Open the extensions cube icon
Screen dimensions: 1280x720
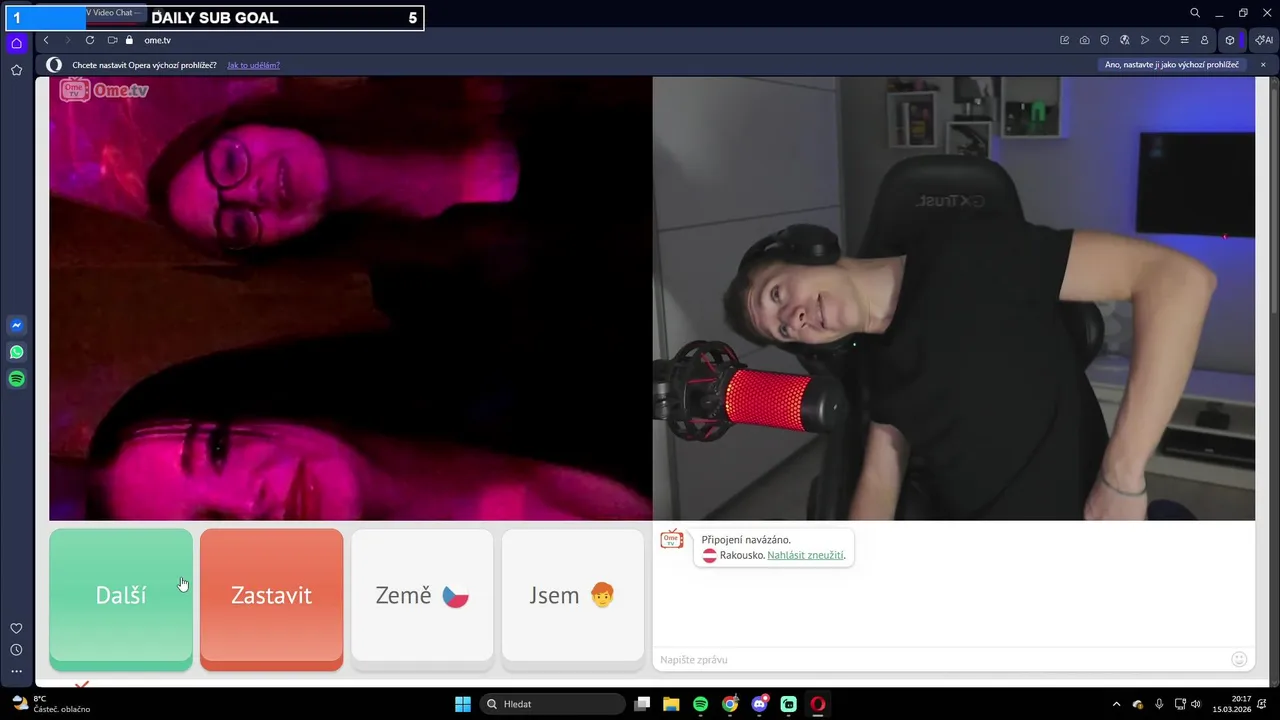tap(1230, 40)
